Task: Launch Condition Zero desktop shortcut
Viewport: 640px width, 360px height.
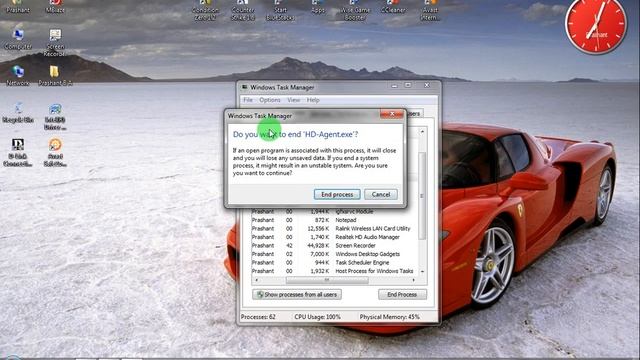Action: click(205, 10)
